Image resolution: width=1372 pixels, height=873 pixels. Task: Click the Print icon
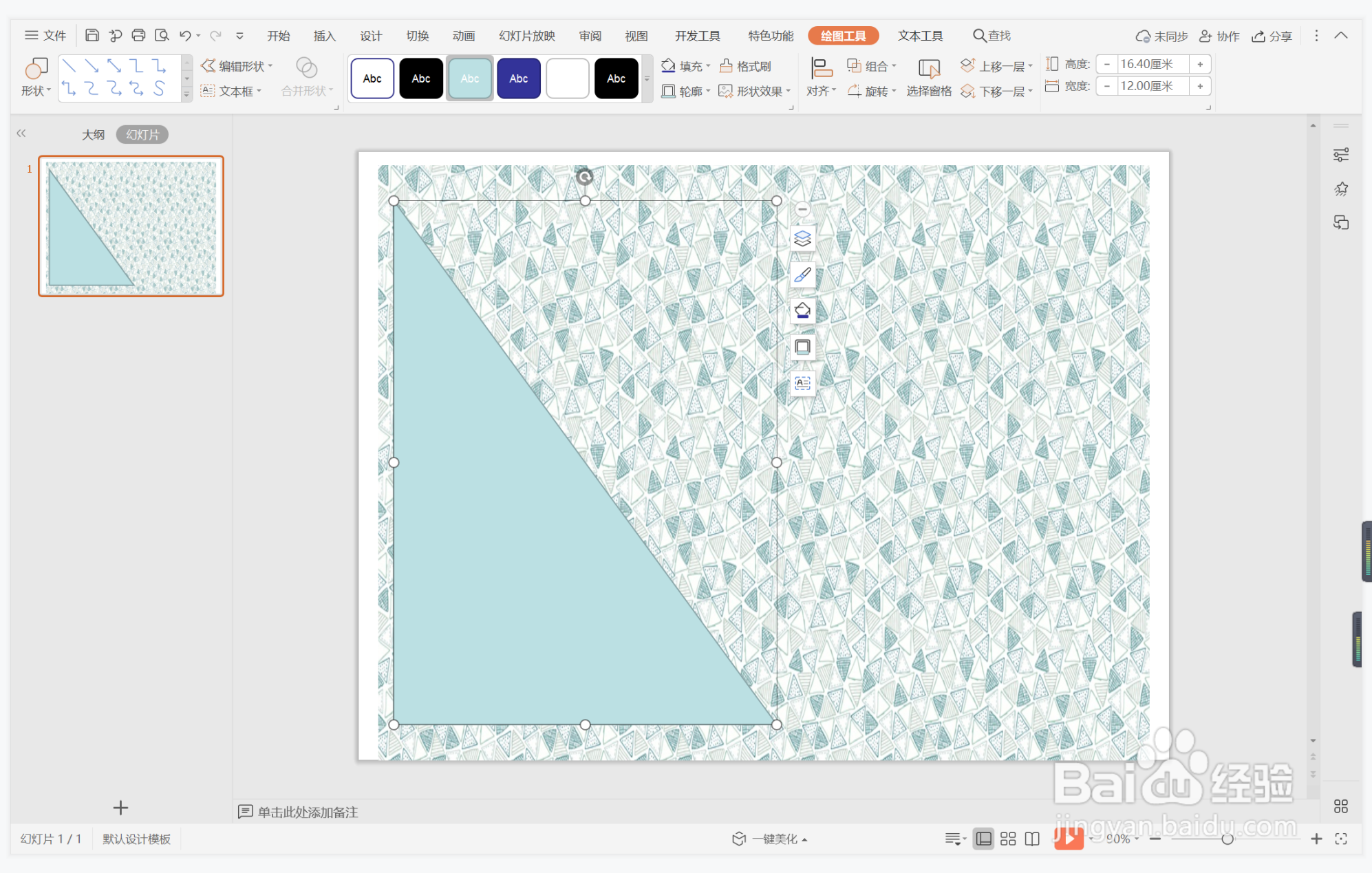[138, 35]
